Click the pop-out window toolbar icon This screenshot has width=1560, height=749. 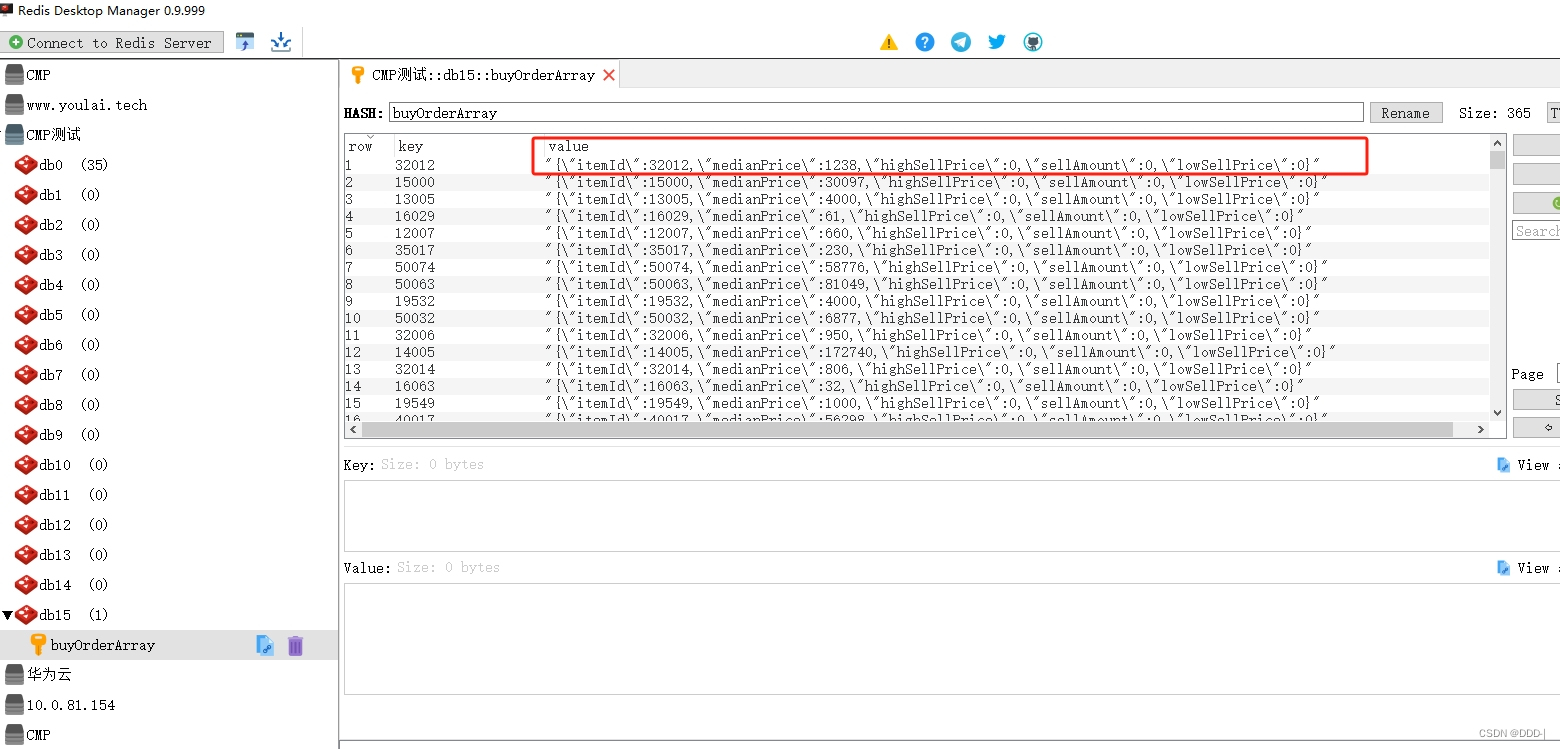coord(244,42)
